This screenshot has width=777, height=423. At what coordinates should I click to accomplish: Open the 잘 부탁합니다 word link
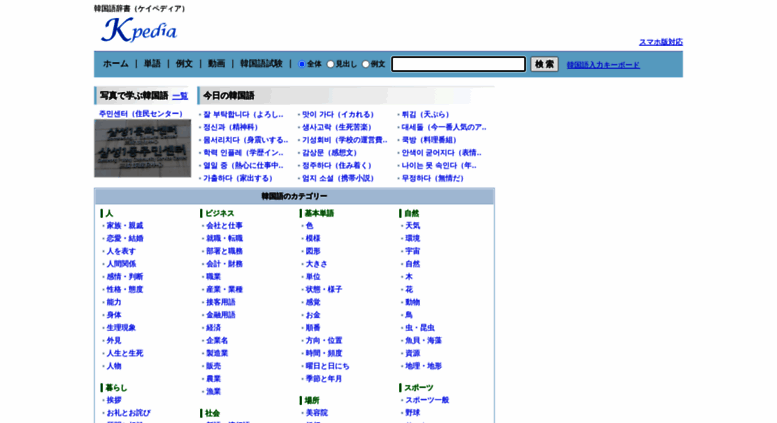click(x=243, y=114)
